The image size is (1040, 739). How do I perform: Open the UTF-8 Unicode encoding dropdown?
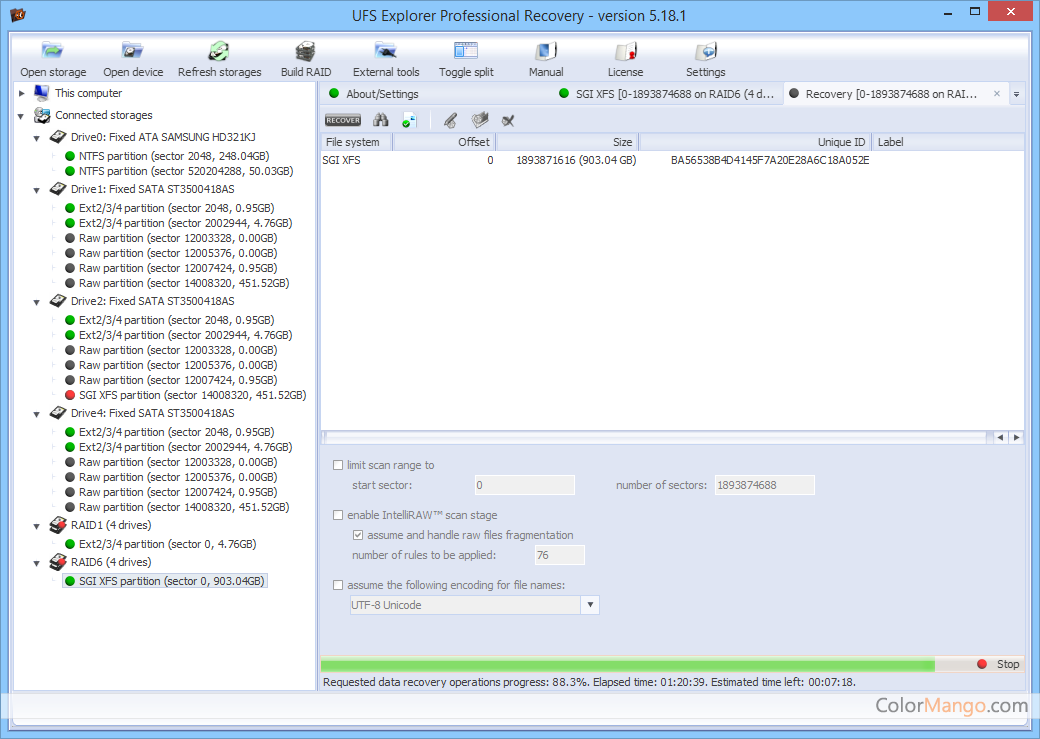(x=590, y=605)
